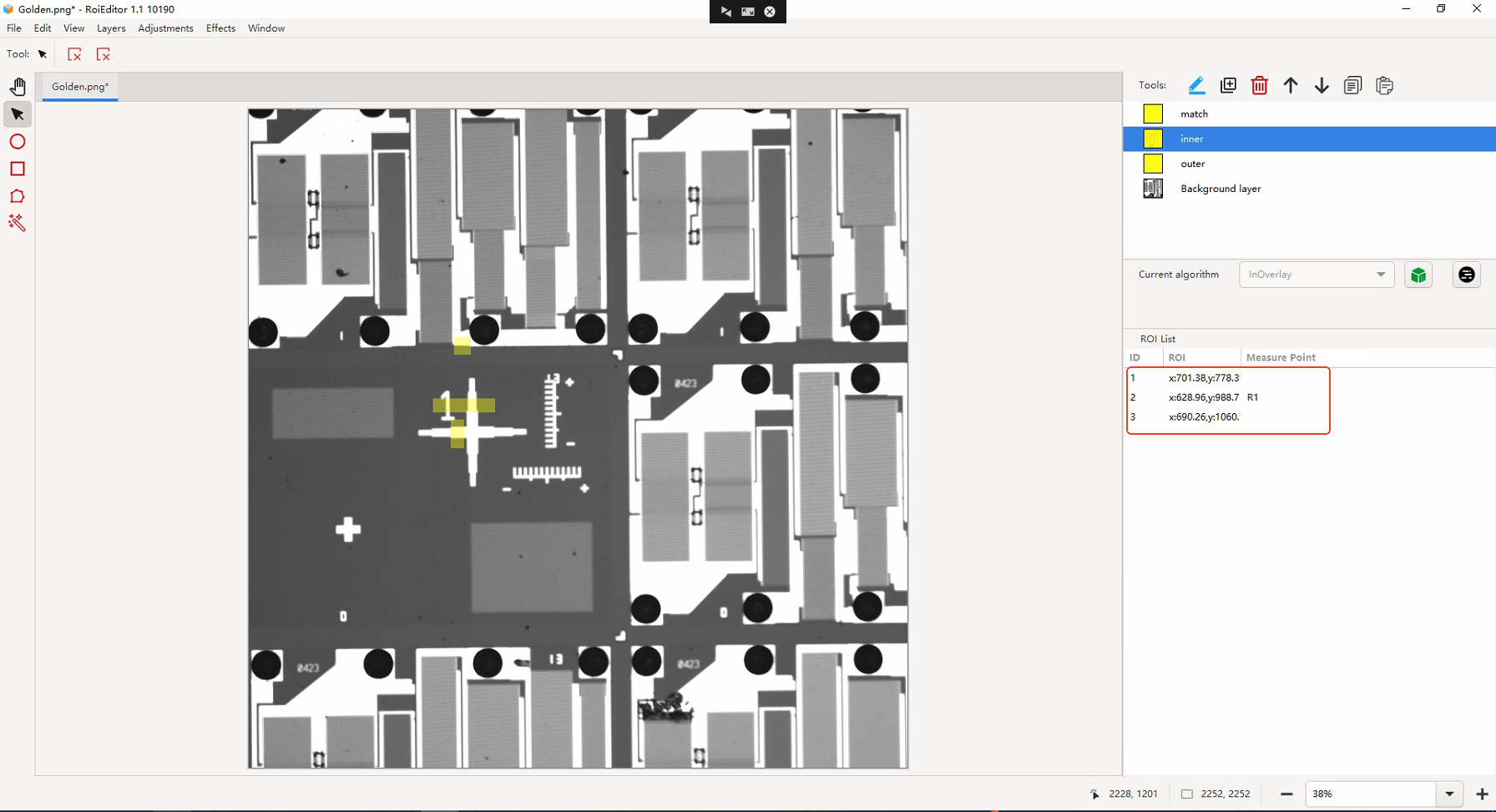Click the pointer icon next to Tool label
Viewport: 1496px width, 812px height.
(x=43, y=54)
